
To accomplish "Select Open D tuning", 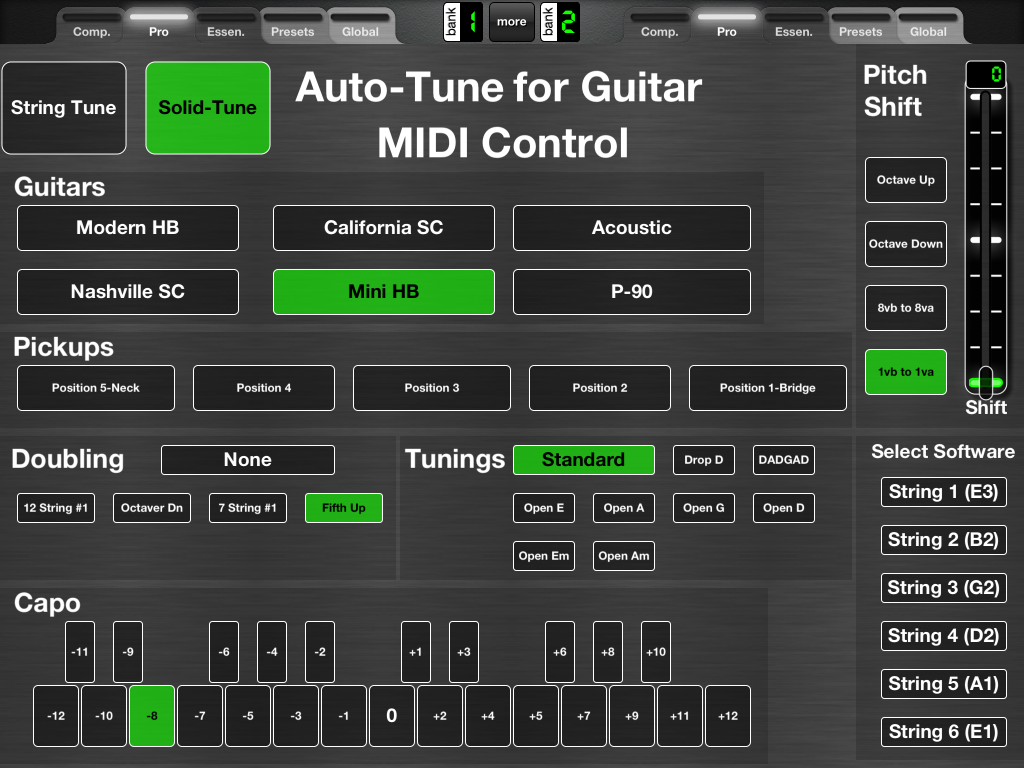I will 784,508.
